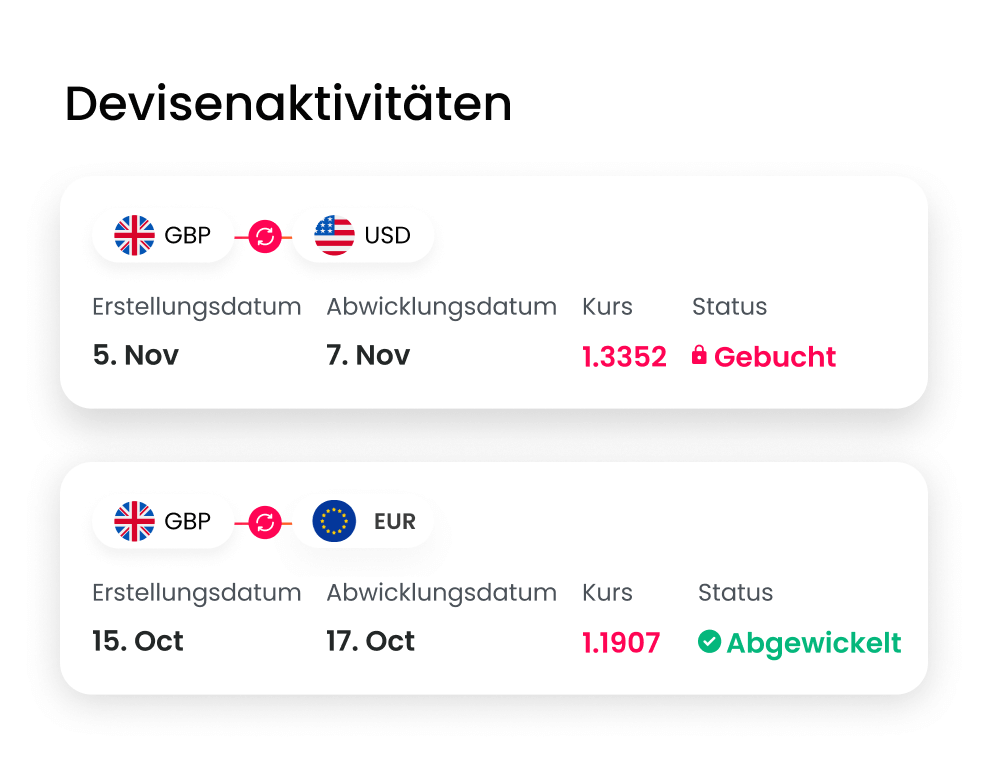Click the creation date 15. Oct
This screenshot has width=988, height=780.
click(x=138, y=641)
